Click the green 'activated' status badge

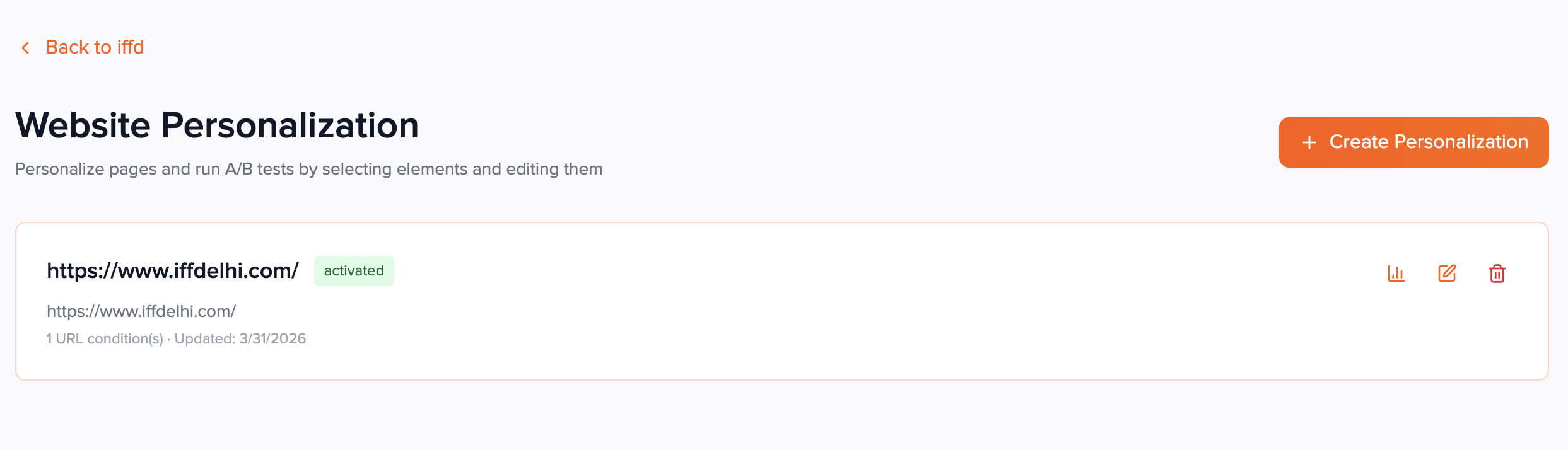pyautogui.click(x=354, y=271)
